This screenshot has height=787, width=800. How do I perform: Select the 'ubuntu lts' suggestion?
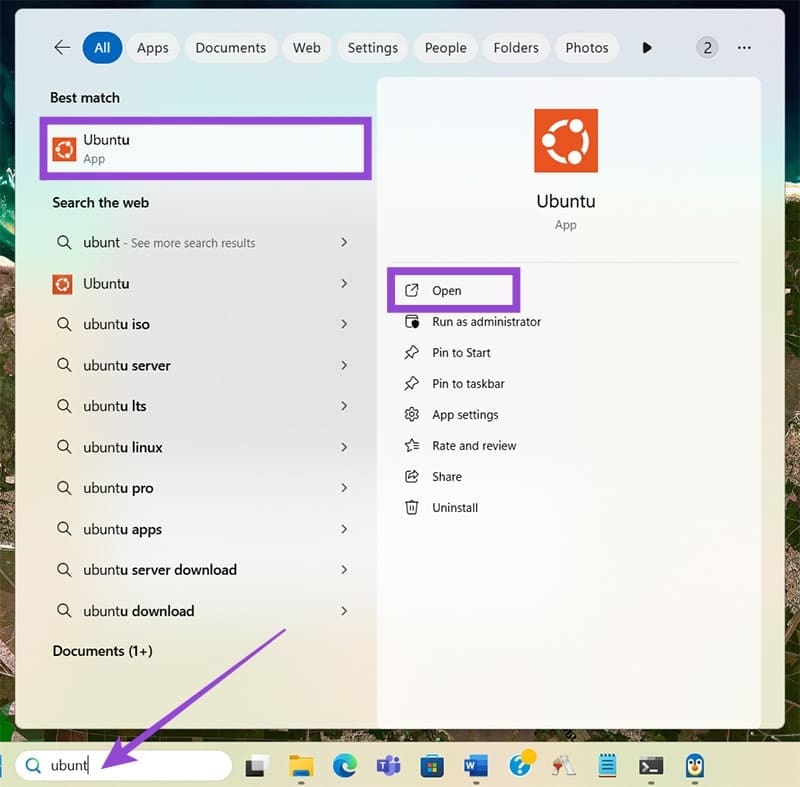pyautogui.click(x=202, y=406)
